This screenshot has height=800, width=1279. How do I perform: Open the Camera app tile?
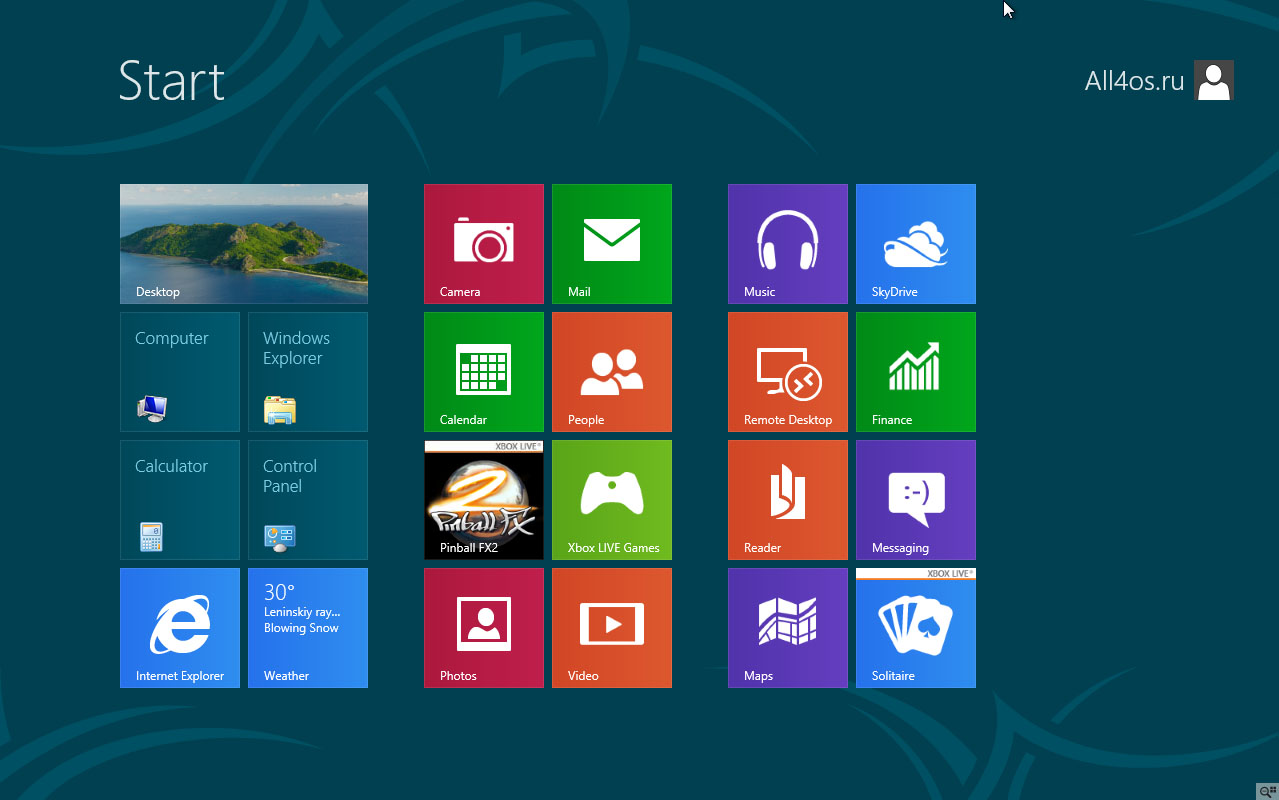(x=484, y=244)
